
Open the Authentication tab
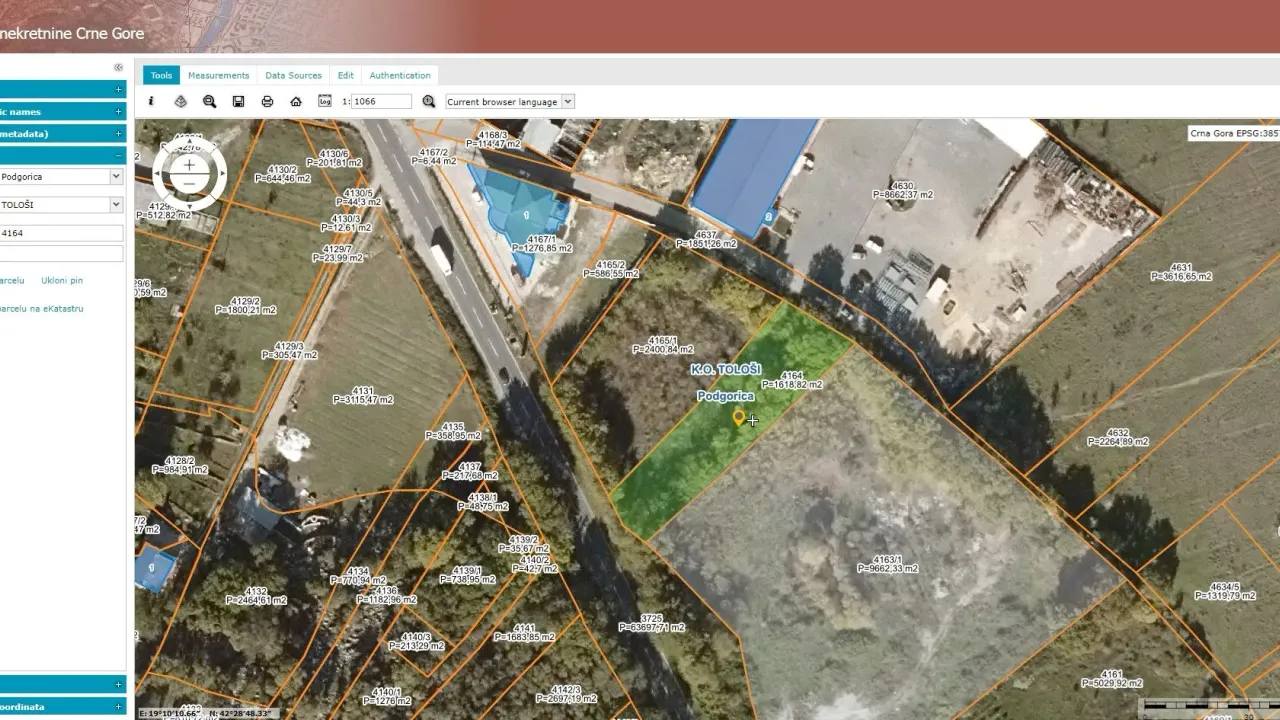click(x=400, y=75)
